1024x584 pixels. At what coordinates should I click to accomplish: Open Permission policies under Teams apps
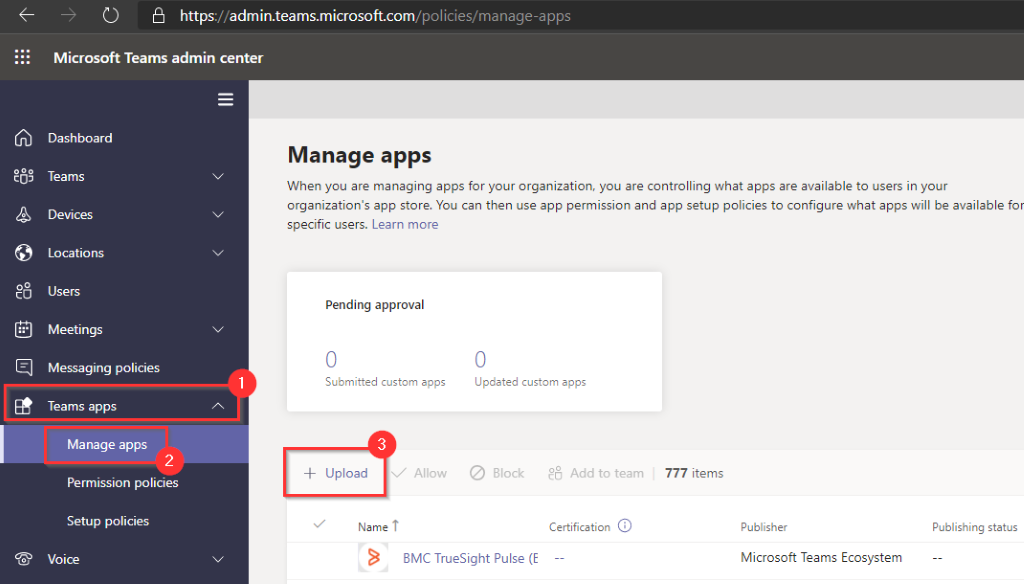pos(122,483)
